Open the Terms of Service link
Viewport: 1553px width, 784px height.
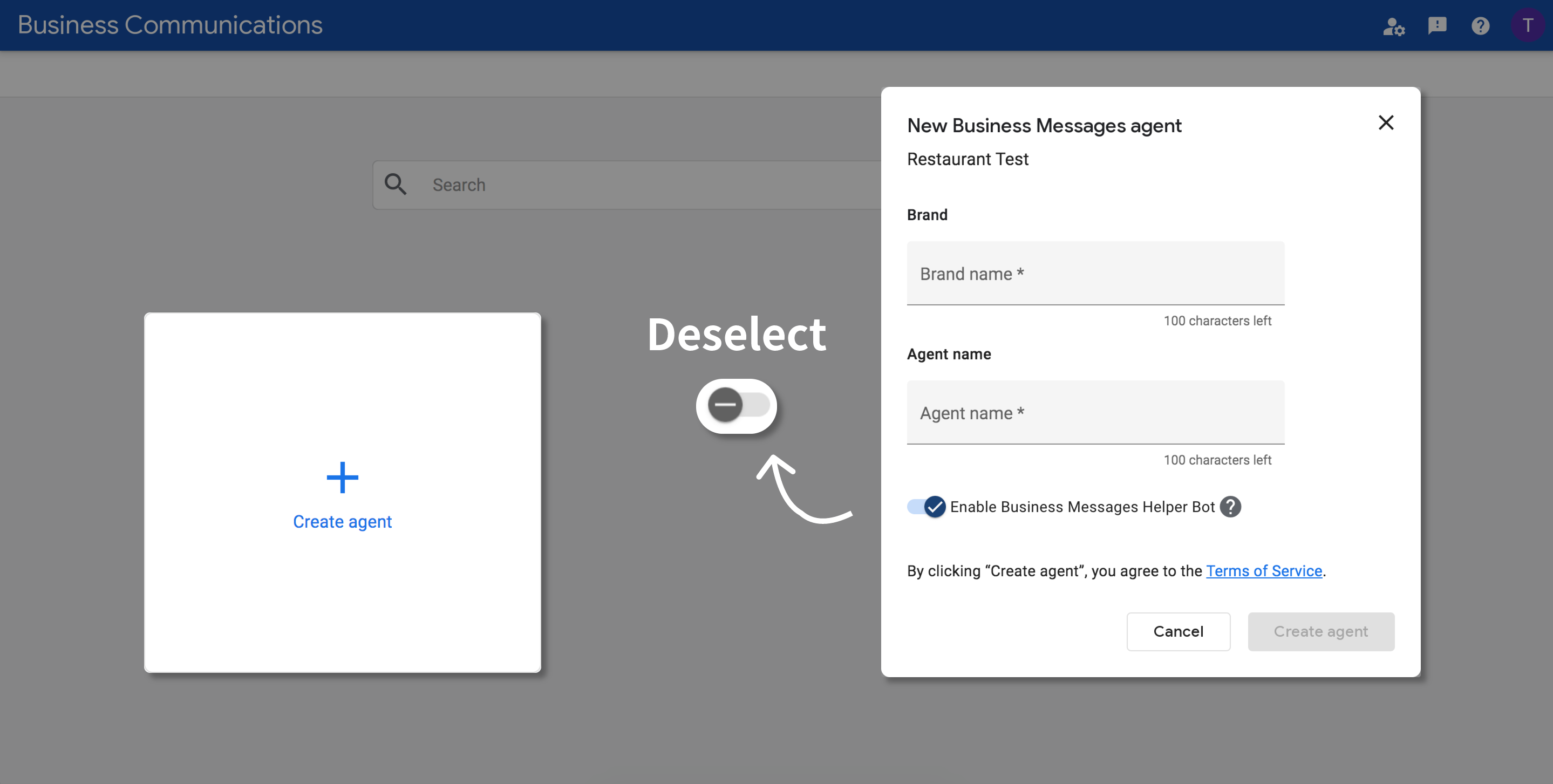click(x=1264, y=571)
